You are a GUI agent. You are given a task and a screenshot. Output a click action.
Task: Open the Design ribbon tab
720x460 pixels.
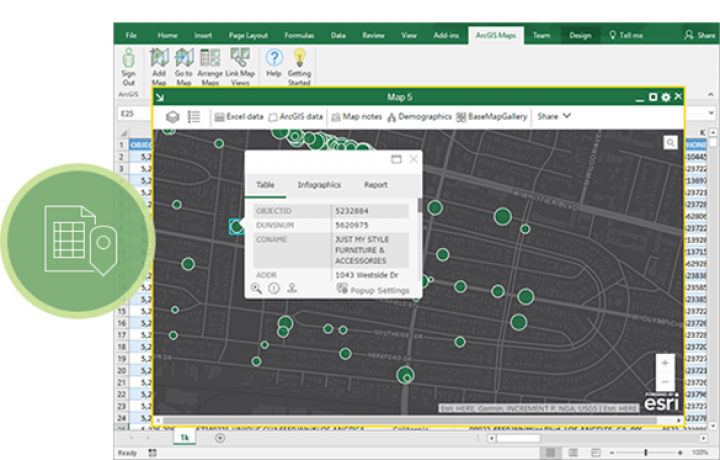point(580,35)
